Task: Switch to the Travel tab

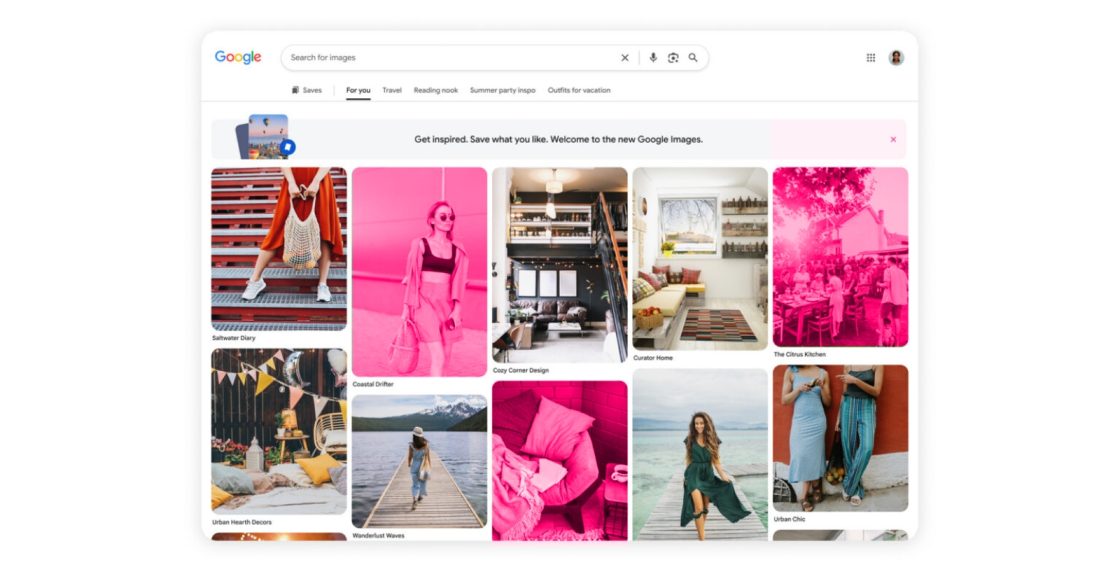Action: (391, 90)
